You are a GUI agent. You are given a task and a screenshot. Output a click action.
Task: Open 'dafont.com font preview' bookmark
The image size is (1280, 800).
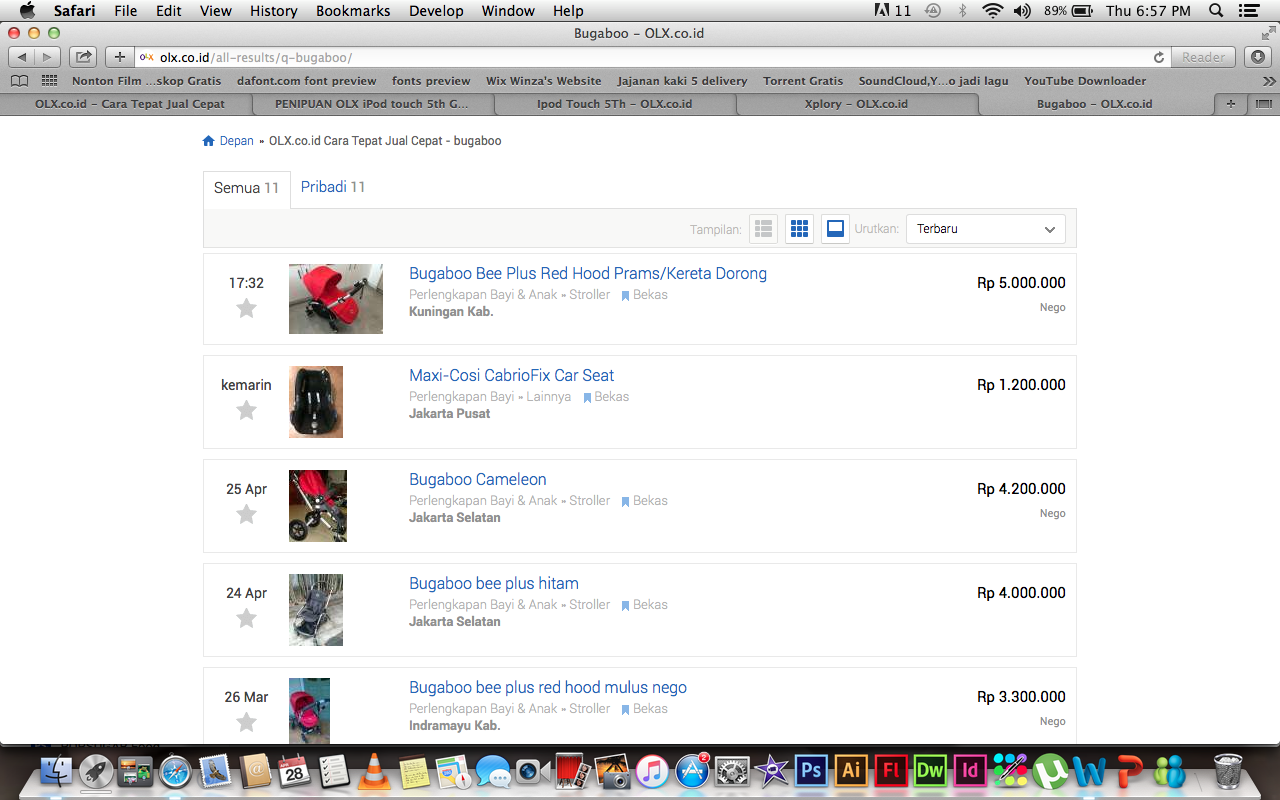click(307, 81)
